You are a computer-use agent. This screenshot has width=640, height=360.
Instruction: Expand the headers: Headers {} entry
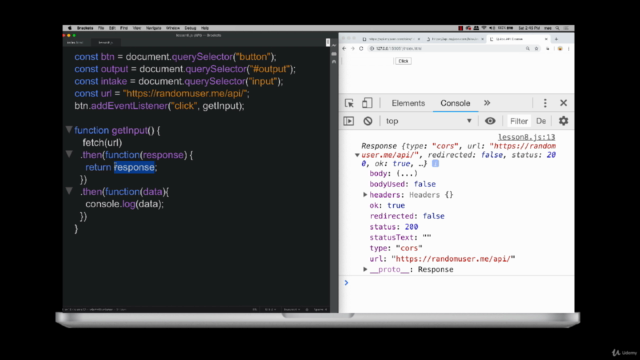pos(365,195)
